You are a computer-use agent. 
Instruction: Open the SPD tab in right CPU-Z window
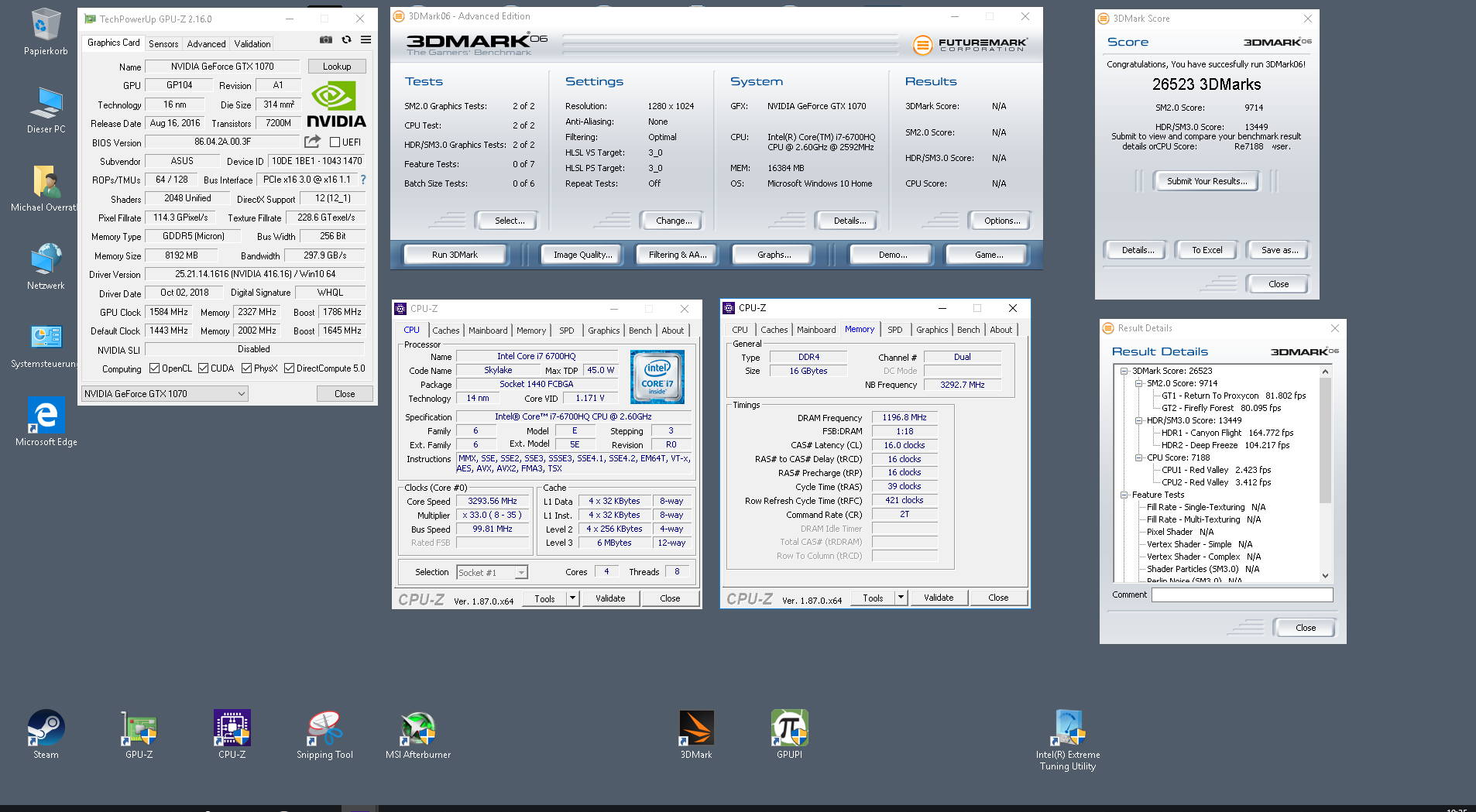894,330
